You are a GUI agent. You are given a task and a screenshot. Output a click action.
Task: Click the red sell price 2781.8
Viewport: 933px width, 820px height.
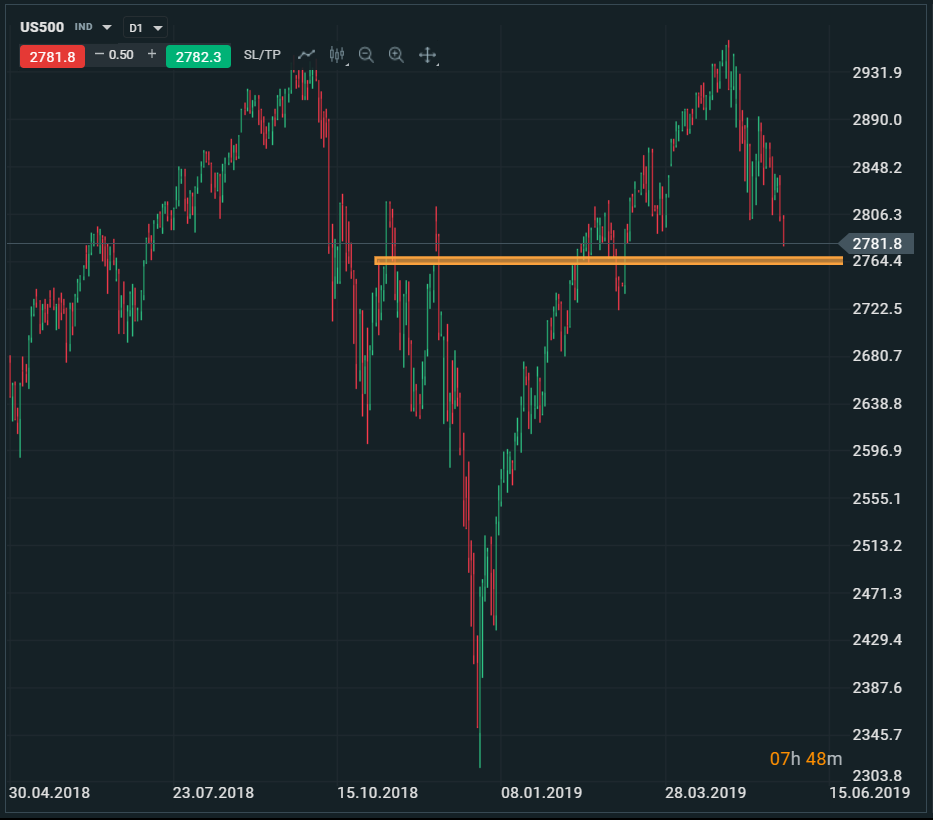click(x=52, y=56)
